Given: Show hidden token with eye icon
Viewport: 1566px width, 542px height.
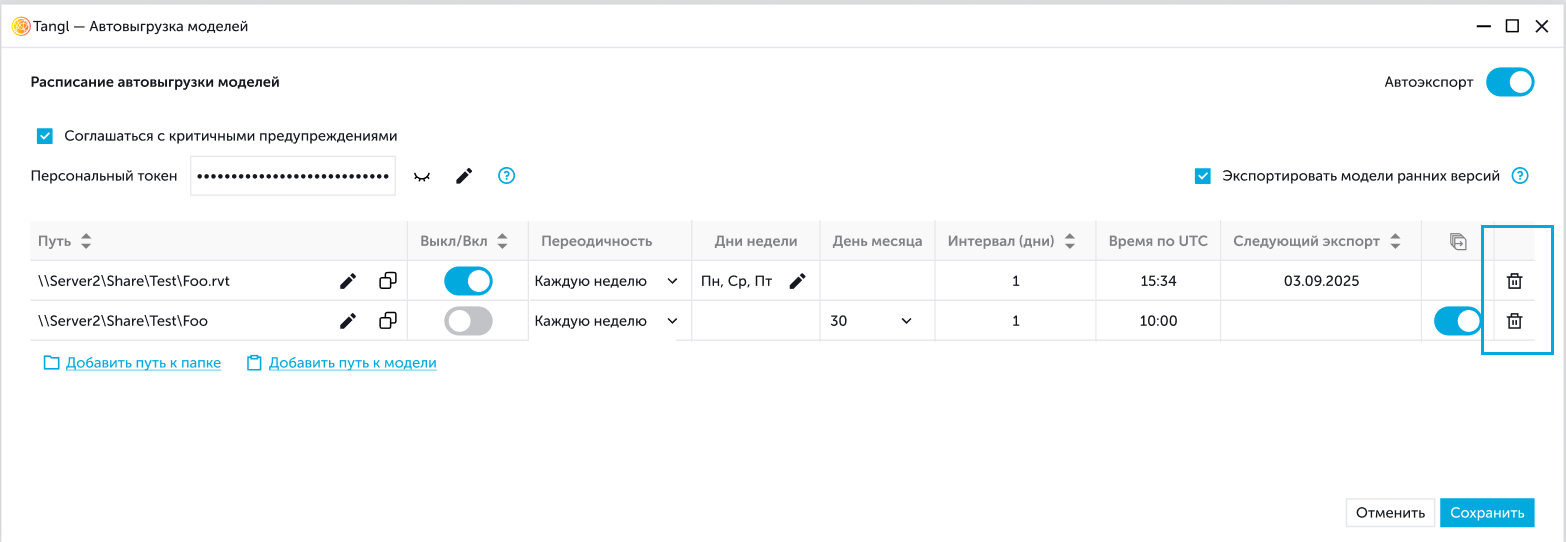Looking at the screenshot, I should coord(422,176).
